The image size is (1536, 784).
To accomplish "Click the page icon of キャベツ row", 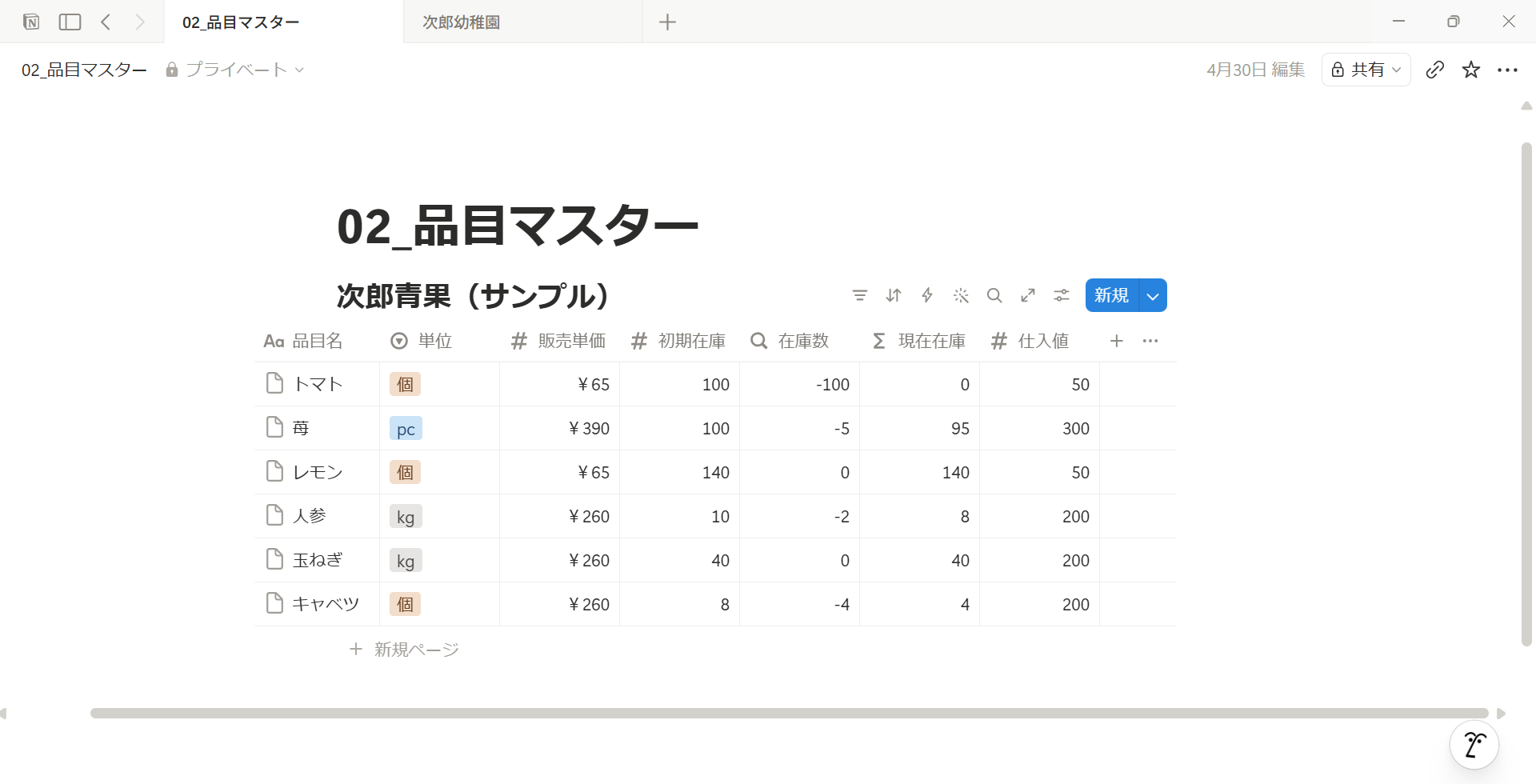I will pyautogui.click(x=274, y=603).
